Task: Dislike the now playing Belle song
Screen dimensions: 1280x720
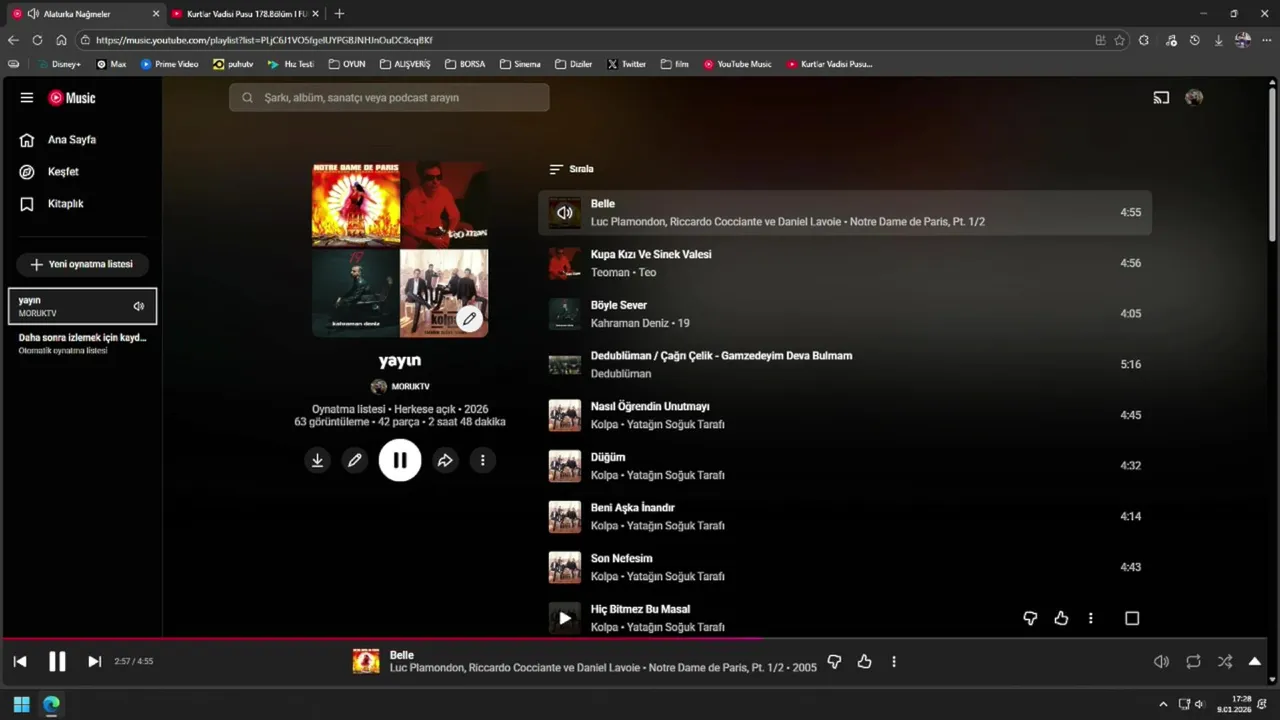Action: point(834,661)
